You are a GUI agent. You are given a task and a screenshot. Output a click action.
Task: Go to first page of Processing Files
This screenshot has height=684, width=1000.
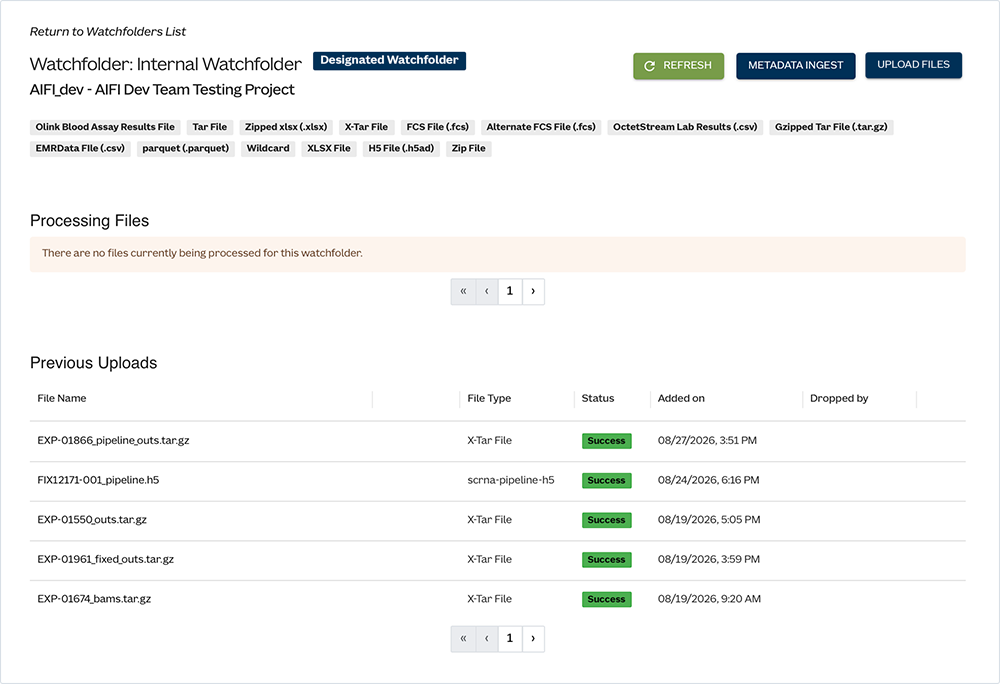[463, 291]
